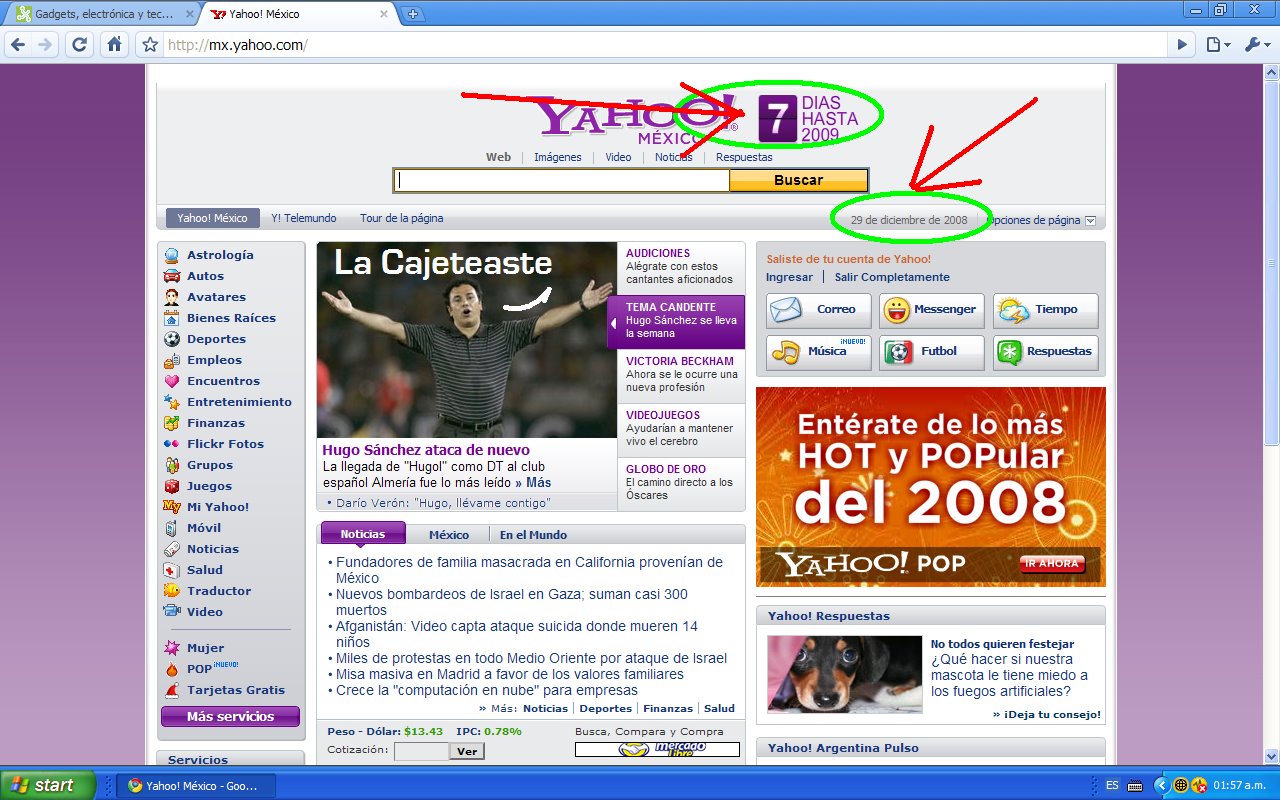The image size is (1280, 800).
Task: Open the Futbol button
Action: (x=932, y=352)
